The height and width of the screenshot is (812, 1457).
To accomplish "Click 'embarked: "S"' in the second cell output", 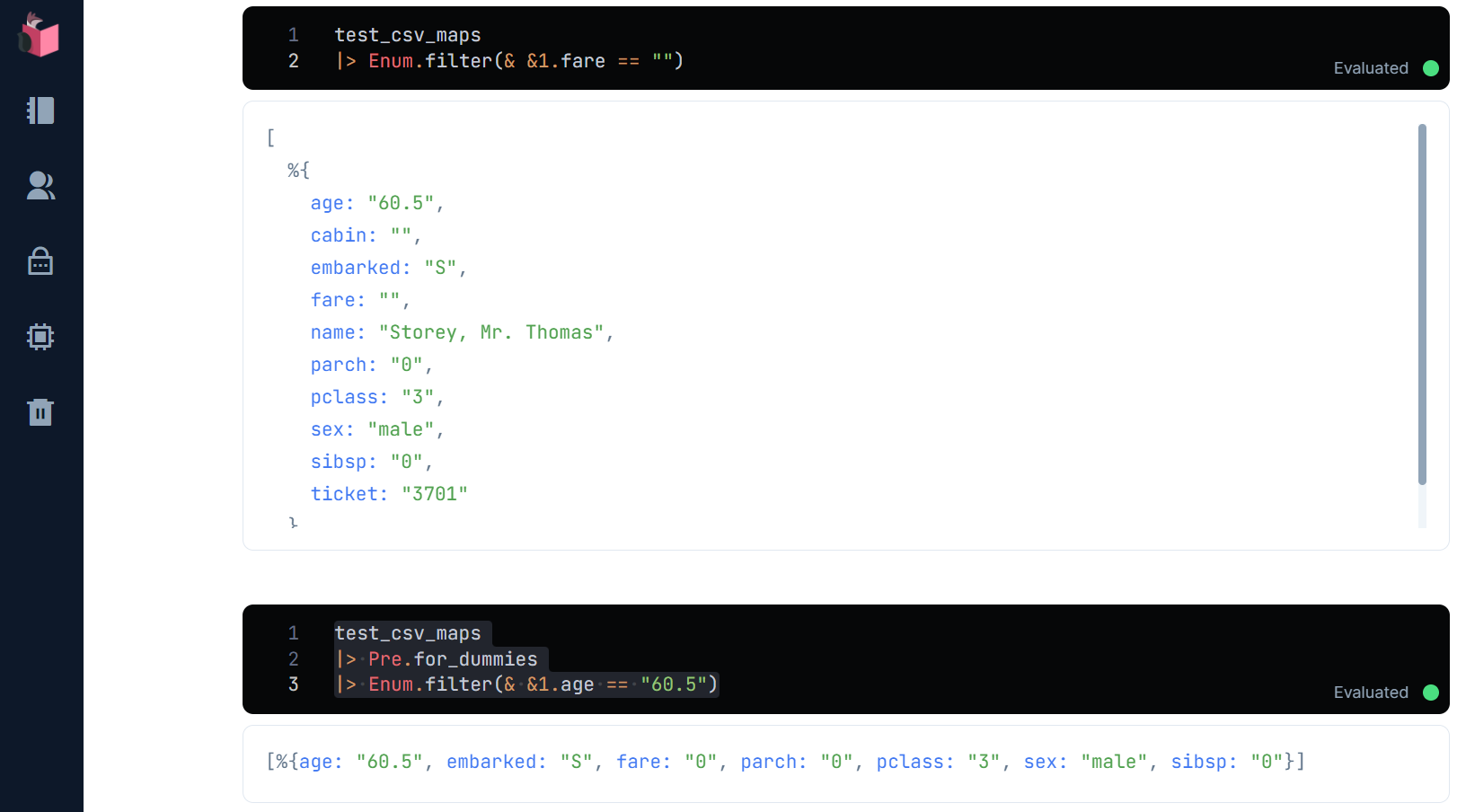I will pos(520,762).
